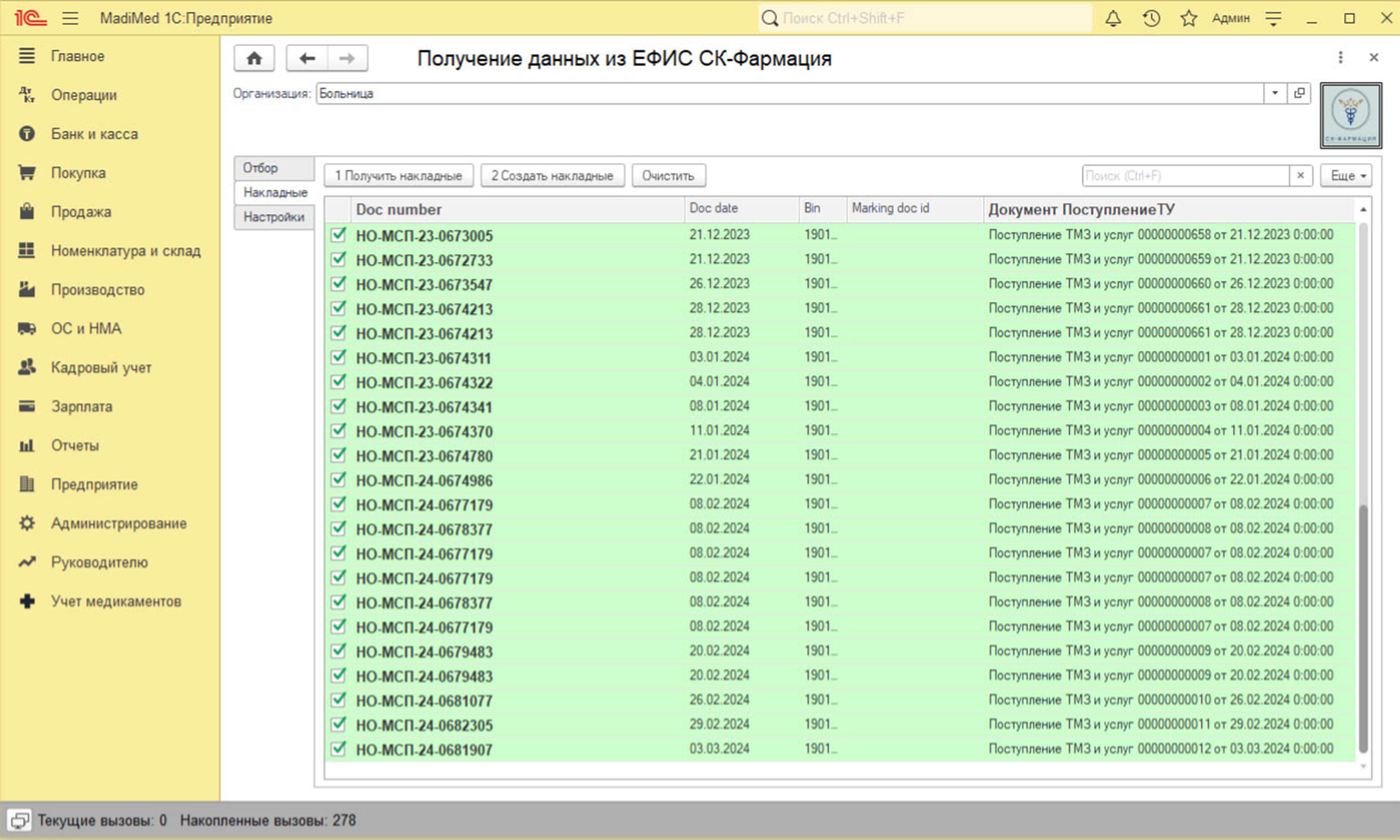Viewport: 1400px width, 840px height.
Task: Open the history clock icon
Action: click(x=1151, y=19)
